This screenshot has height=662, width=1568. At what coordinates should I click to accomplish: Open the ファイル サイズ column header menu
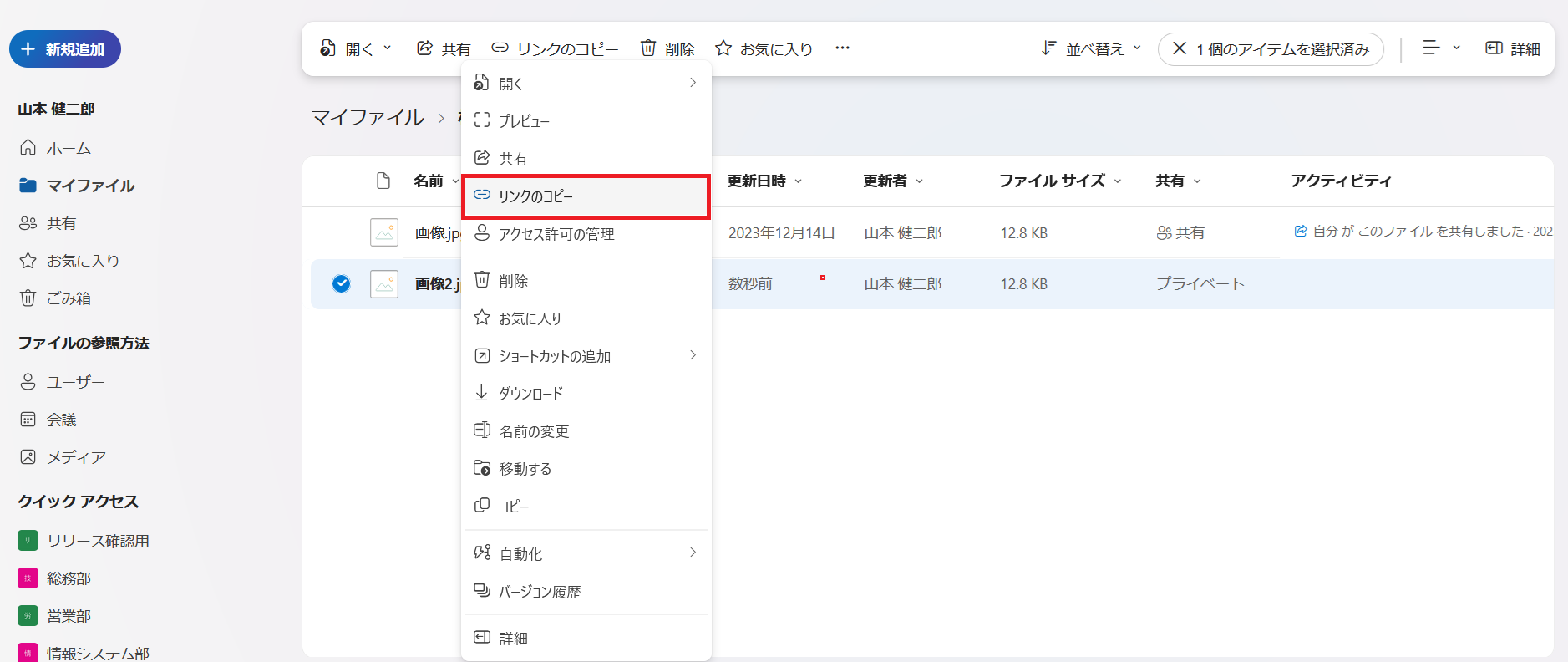click(x=1059, y=181)
